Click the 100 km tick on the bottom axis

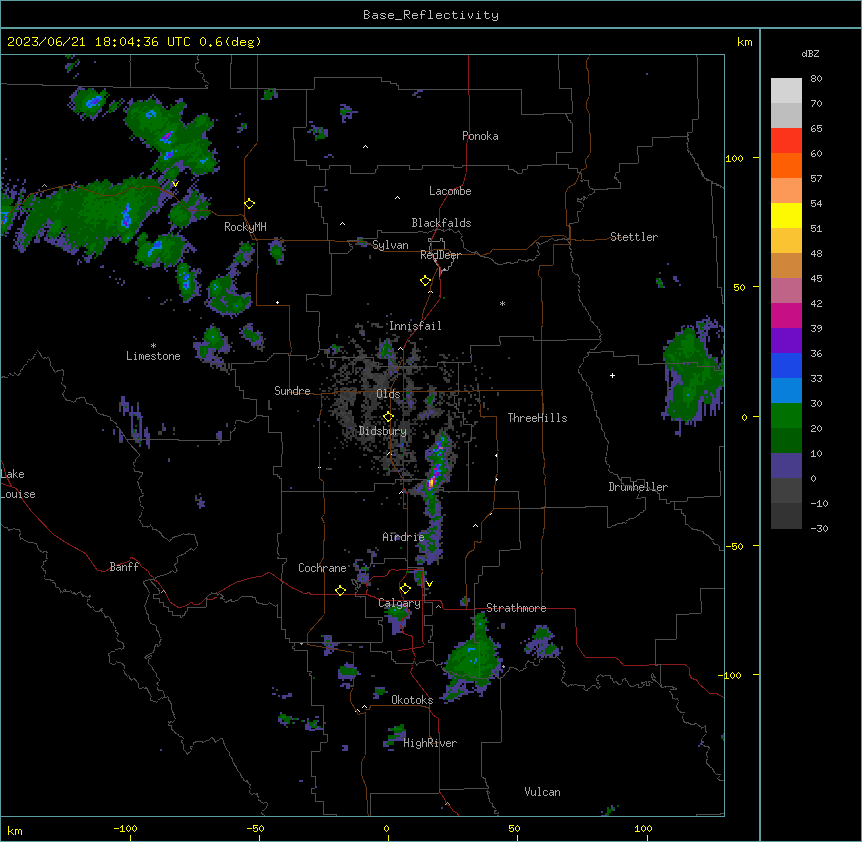(644, 828)
